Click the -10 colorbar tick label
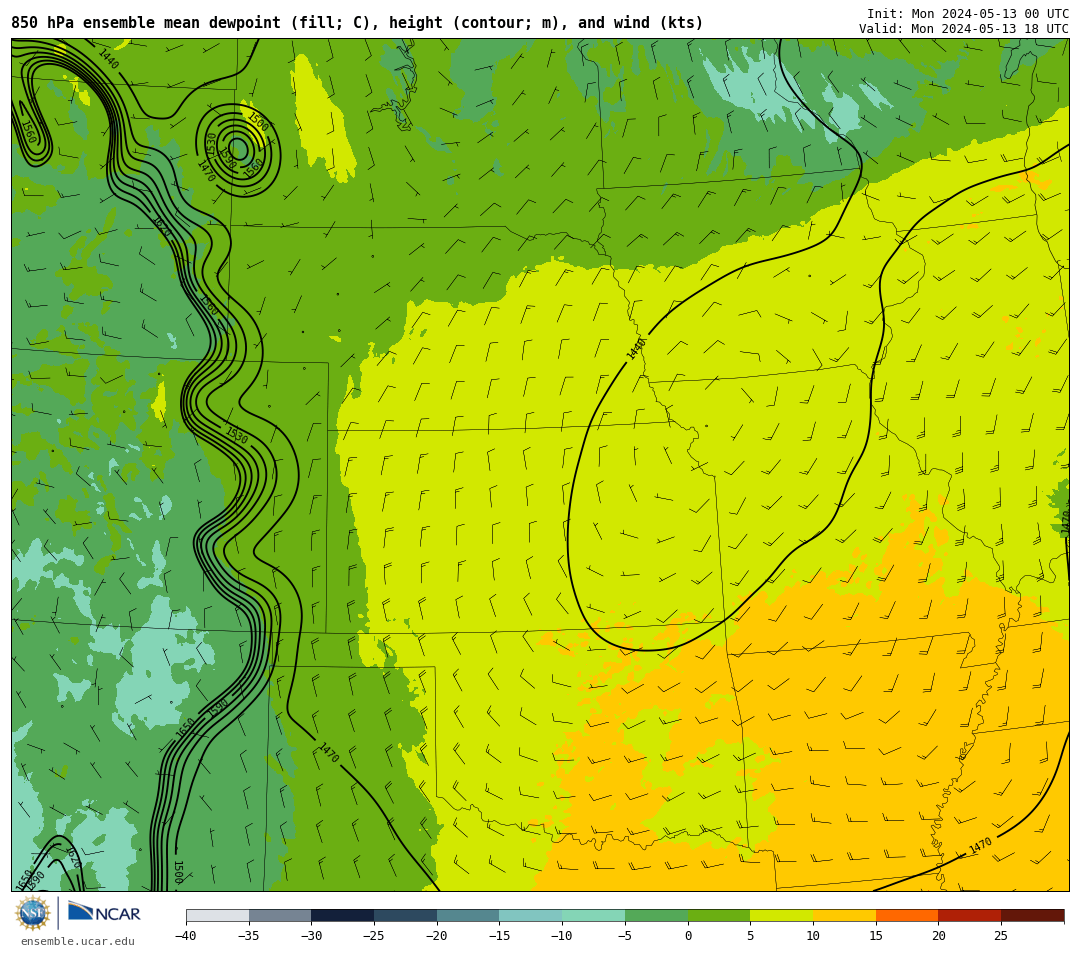The width and height of the screenshot is (1080, 954). [562, 935]
